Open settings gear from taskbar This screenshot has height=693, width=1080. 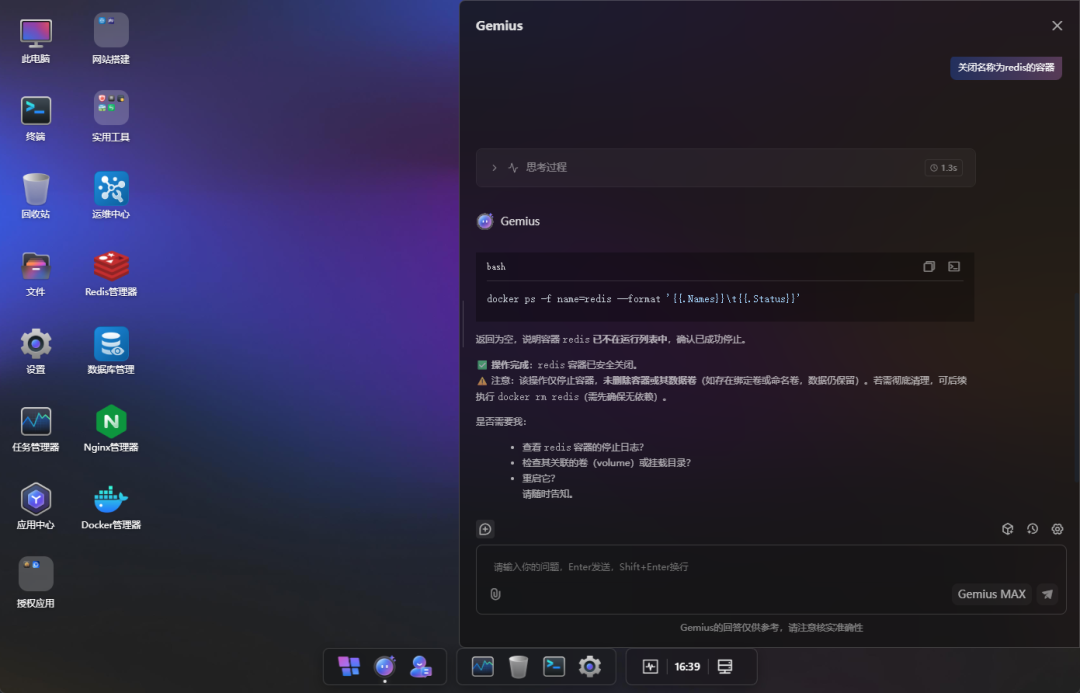click(x=590, y=666)
